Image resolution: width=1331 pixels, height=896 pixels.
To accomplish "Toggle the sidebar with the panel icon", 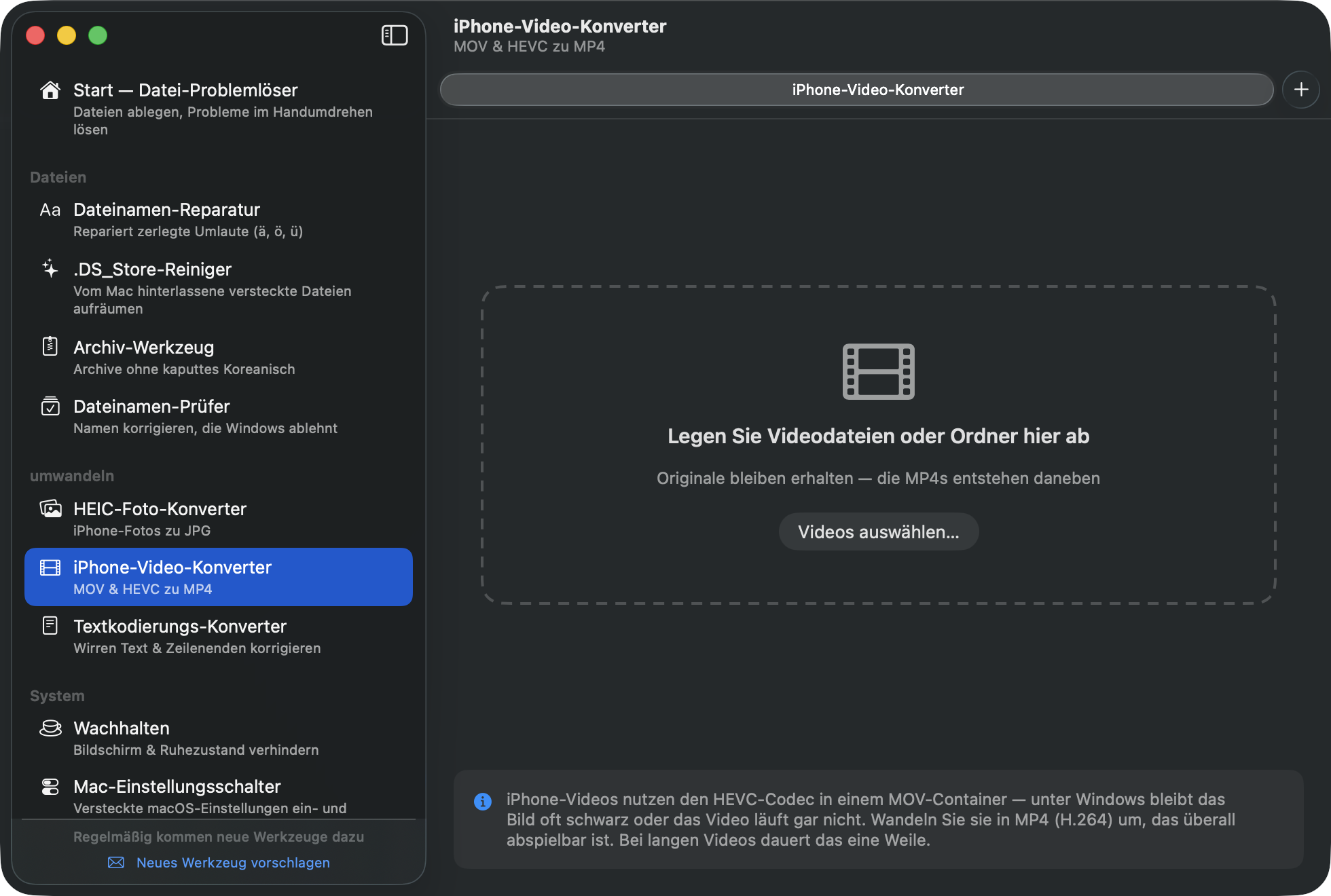I will (x=395, y=35).
